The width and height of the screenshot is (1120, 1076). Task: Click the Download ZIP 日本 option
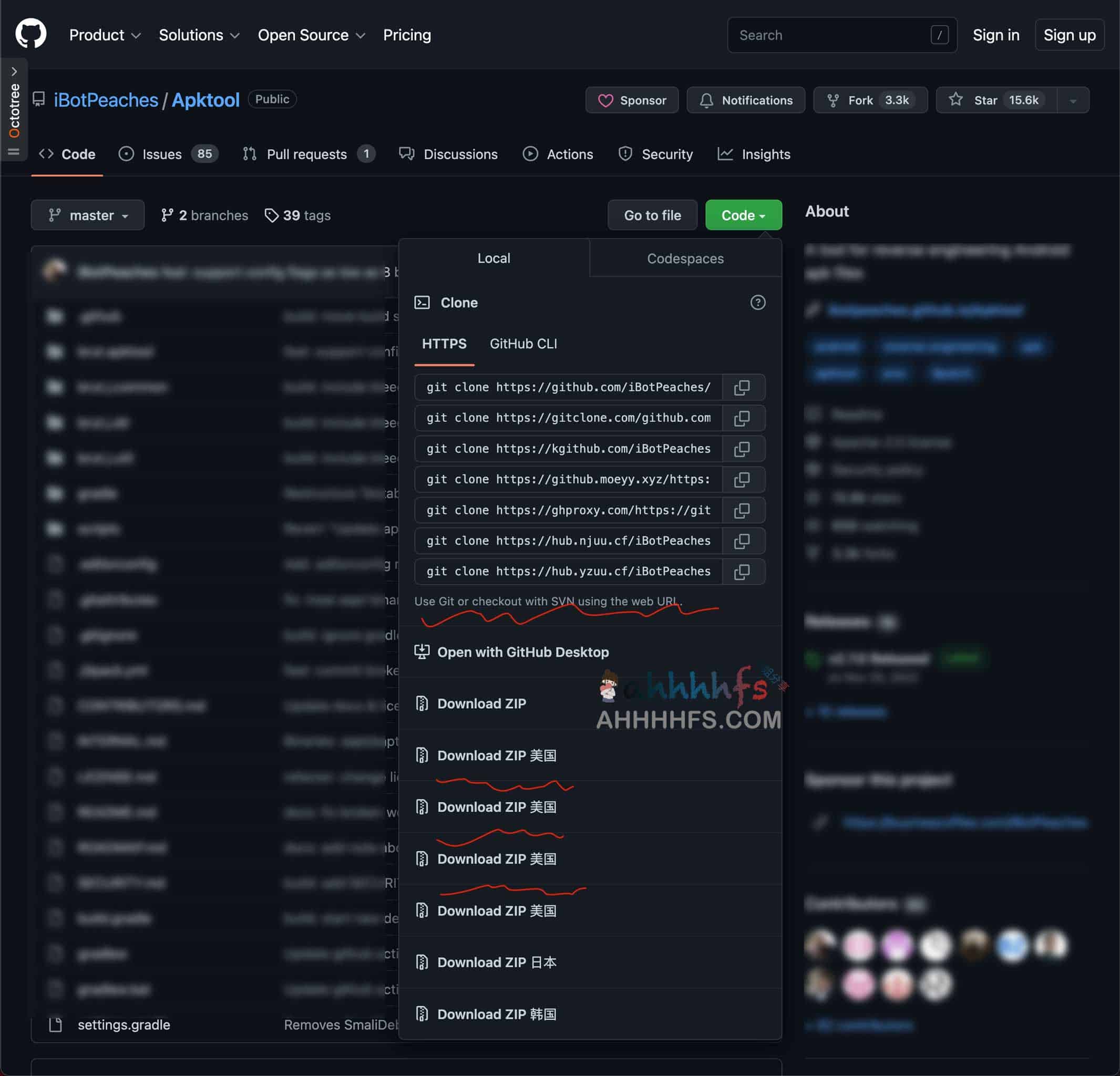[496, 962]
